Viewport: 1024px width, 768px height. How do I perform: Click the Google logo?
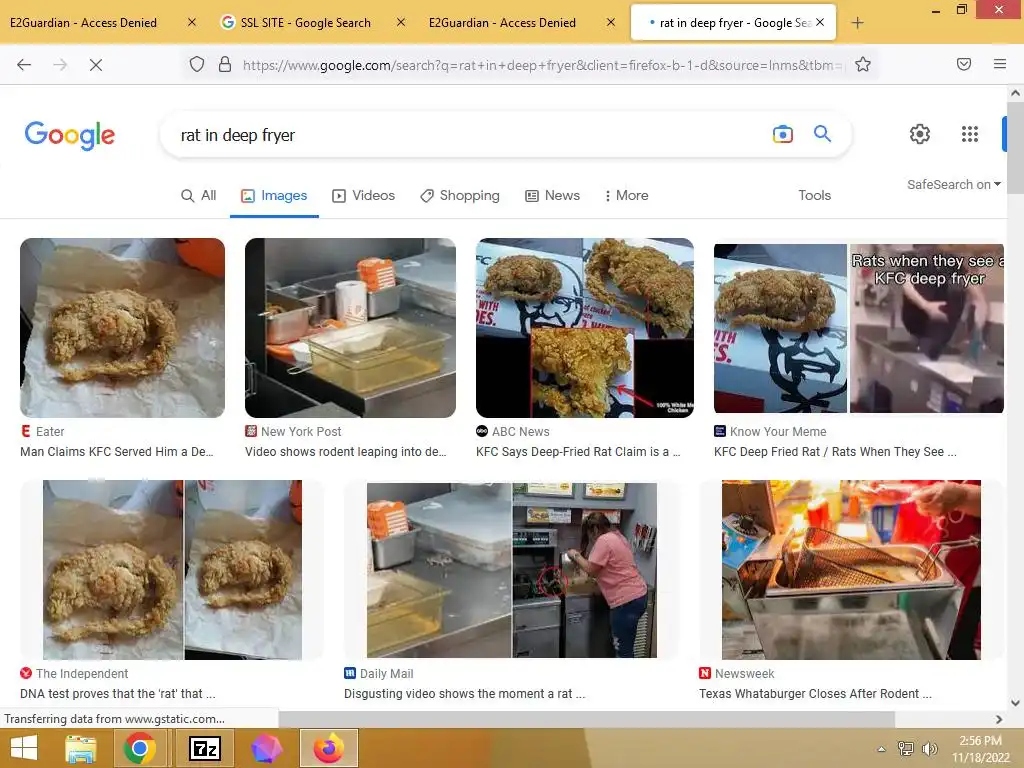tap(70, 135)
